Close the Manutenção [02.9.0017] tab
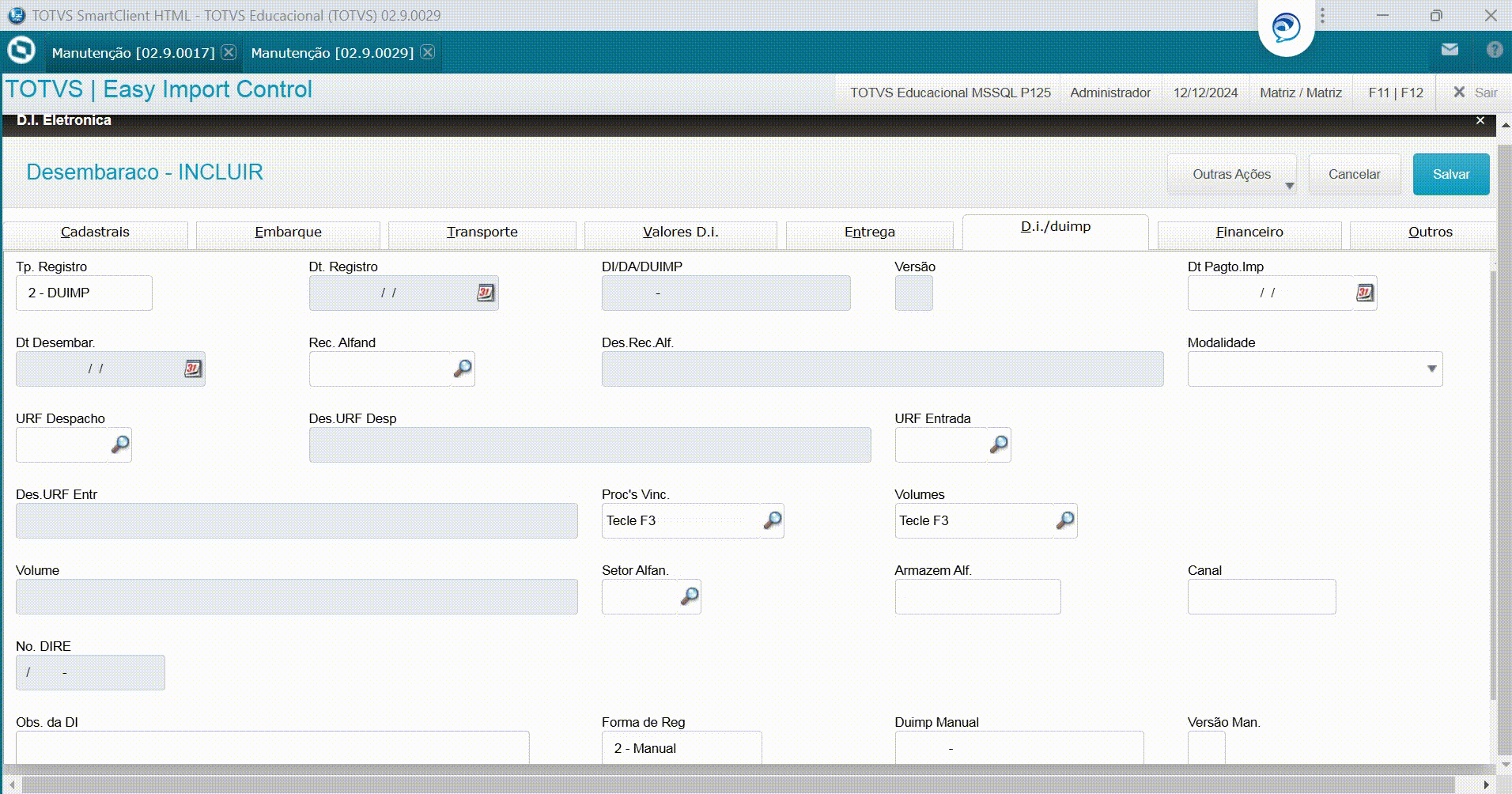The image size is (1512, 794). pos(229,52)
